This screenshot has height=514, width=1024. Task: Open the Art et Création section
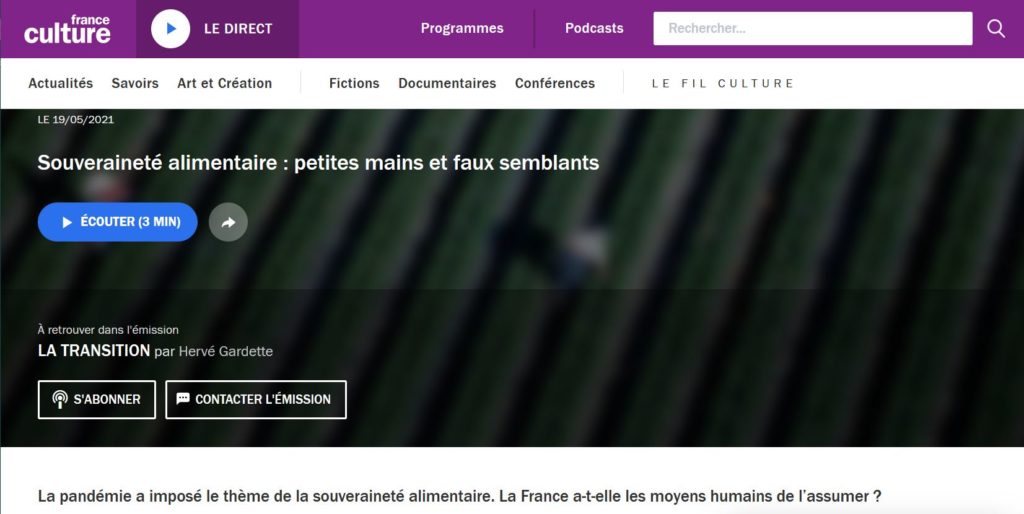224,83
